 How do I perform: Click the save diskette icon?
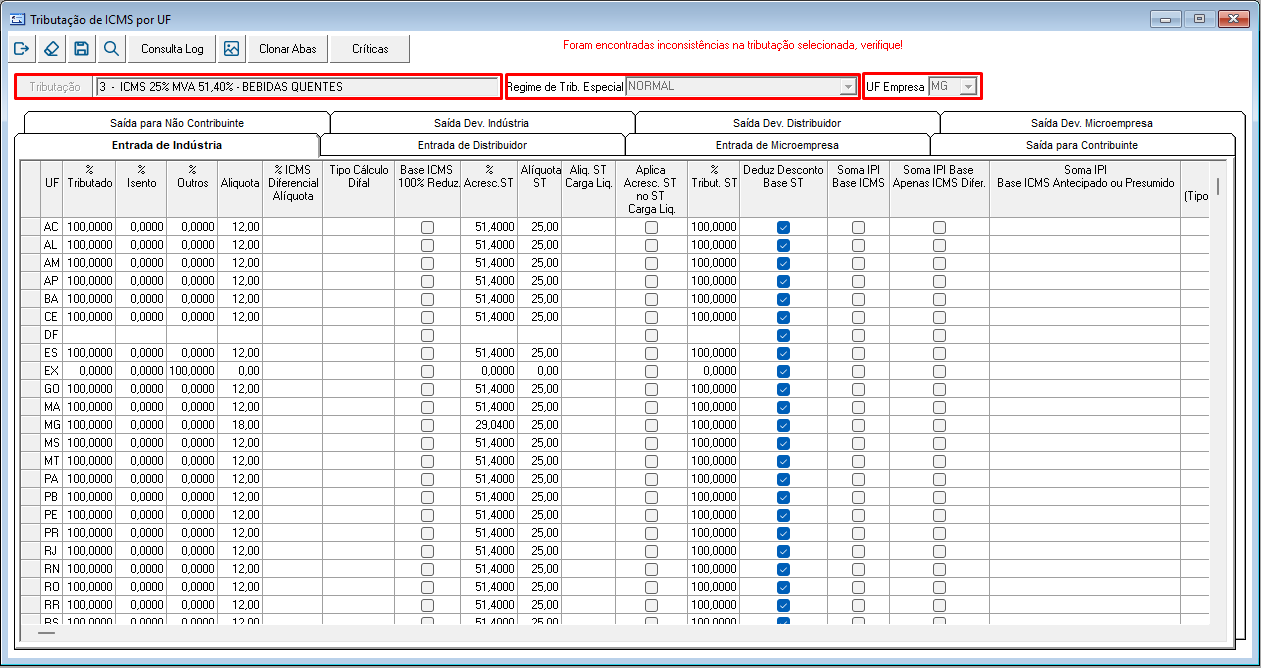tap(82, 48)
